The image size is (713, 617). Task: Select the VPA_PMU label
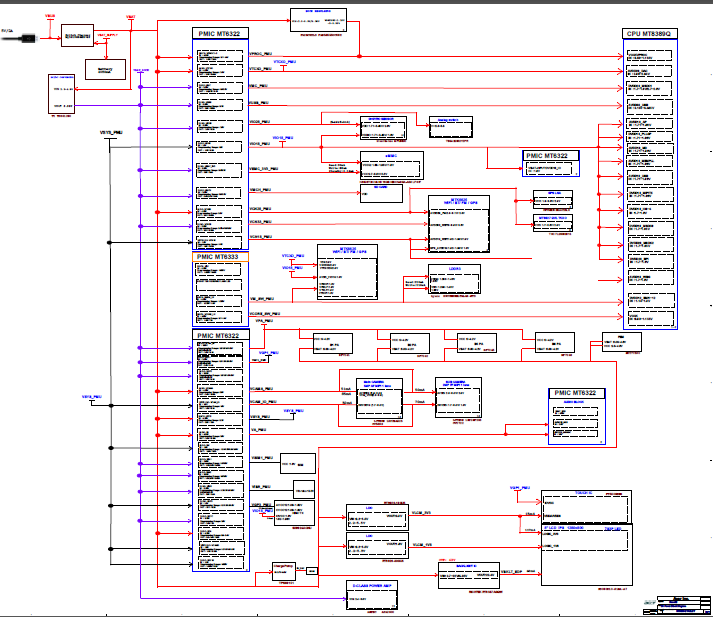point(264,321)
